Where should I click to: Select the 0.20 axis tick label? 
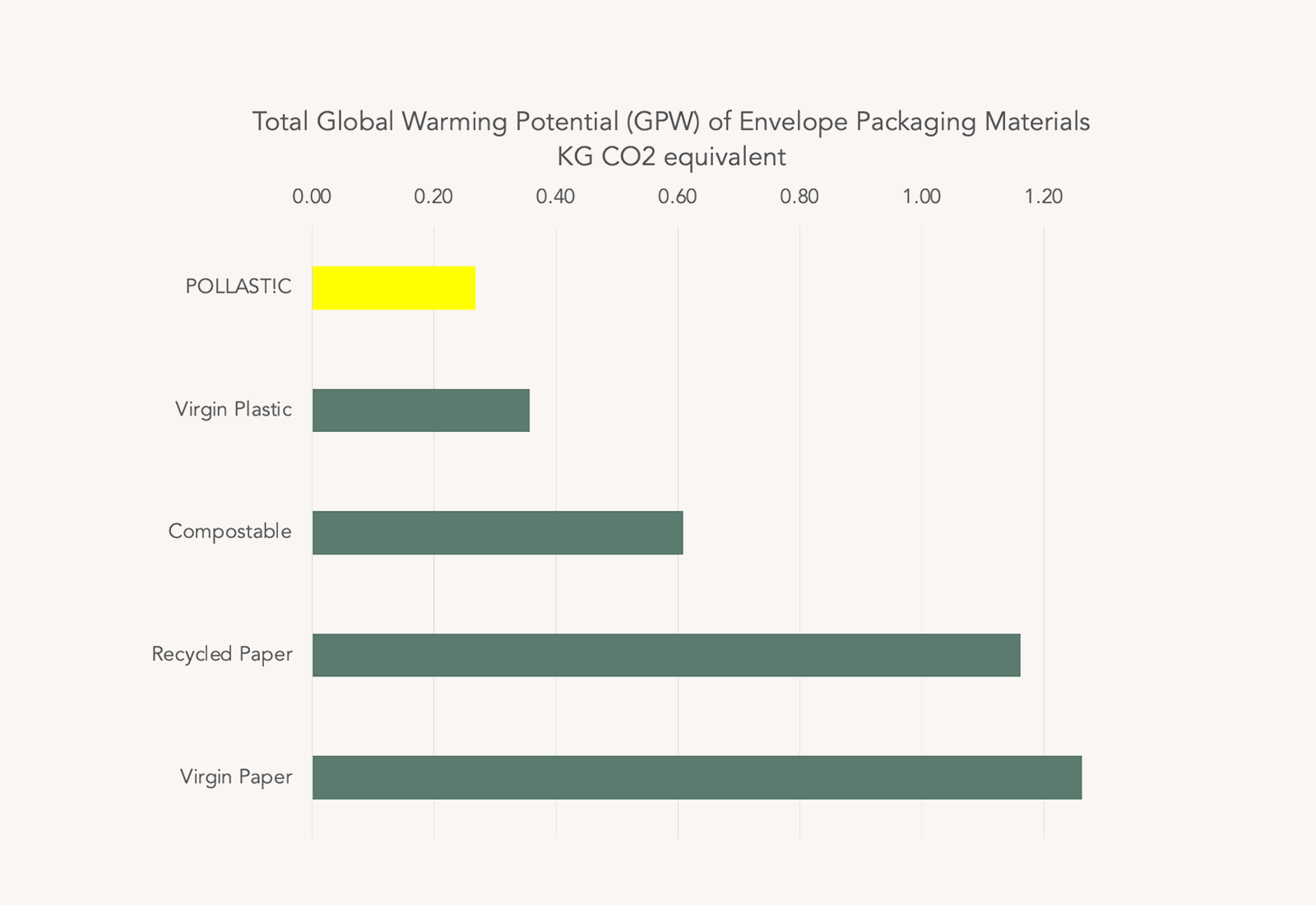click(x=433, y=197)
